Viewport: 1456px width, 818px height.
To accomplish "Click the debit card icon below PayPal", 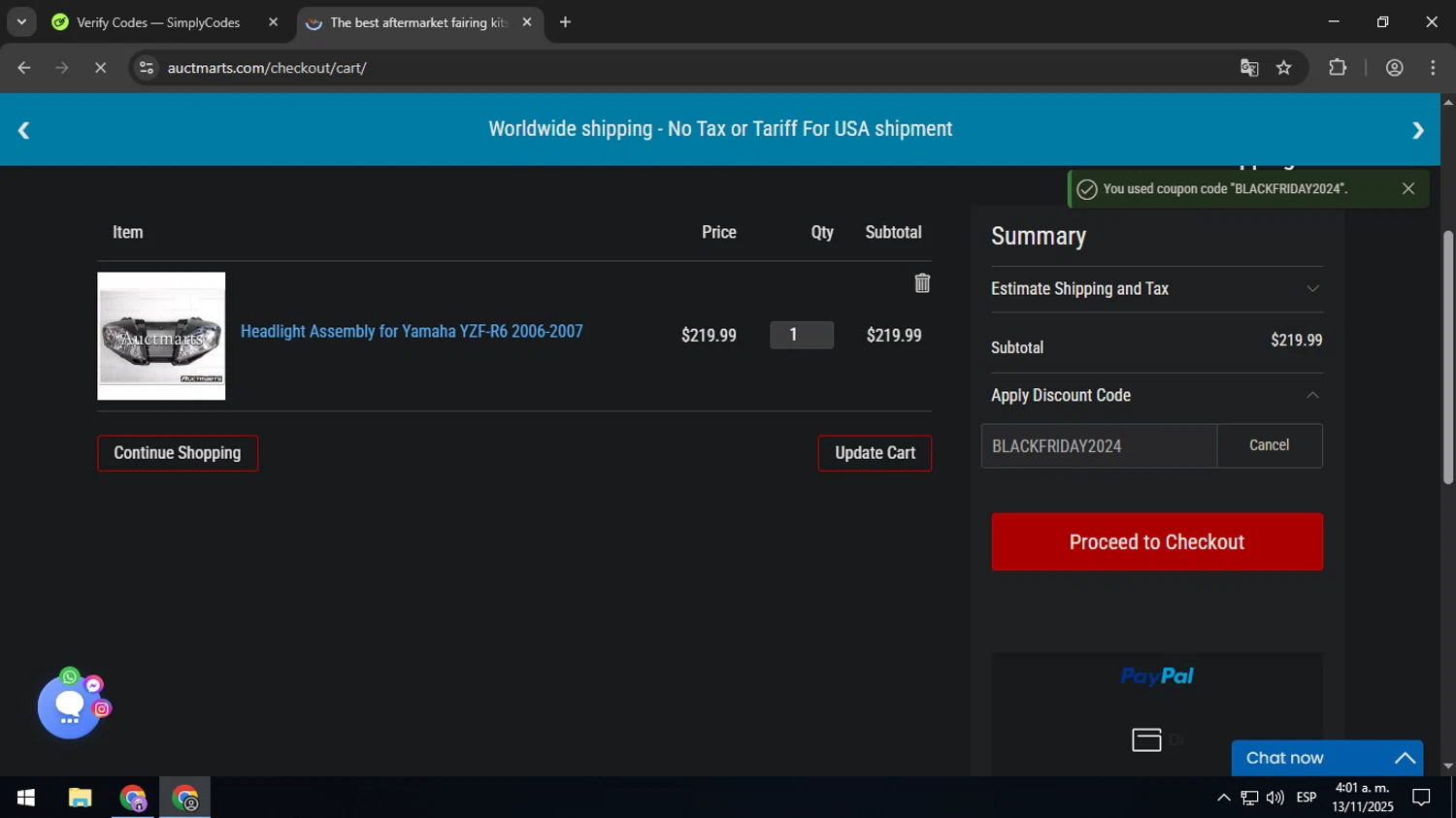I will tap(1146, 740).
